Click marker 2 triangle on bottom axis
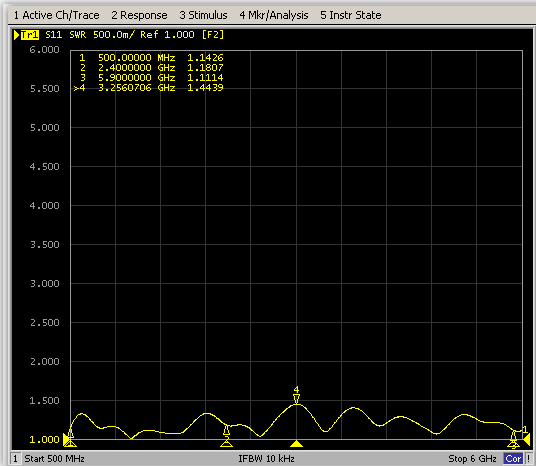This screenshot has width=536, height=466. pos(226,444)
